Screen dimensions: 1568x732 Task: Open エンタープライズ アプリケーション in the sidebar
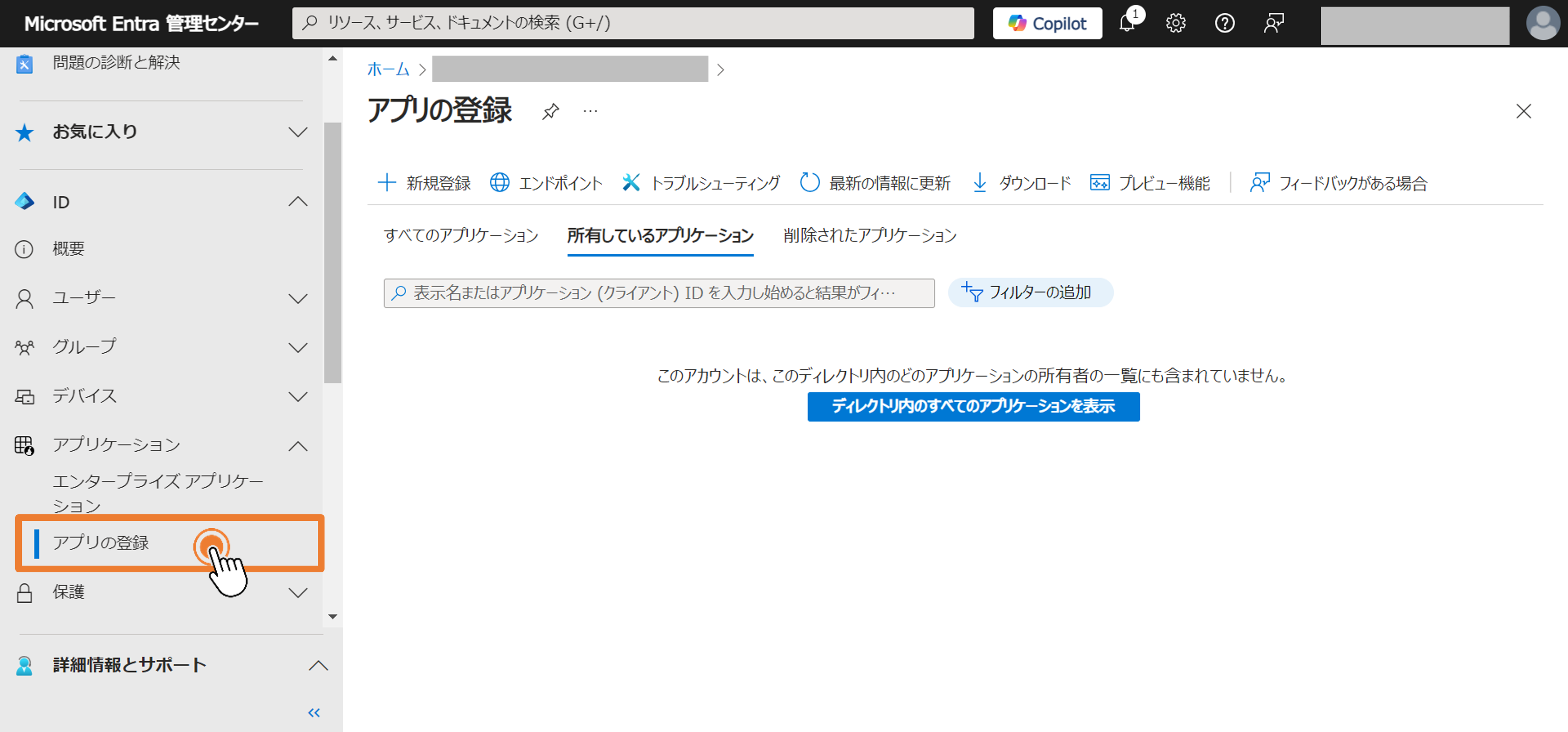158,493
